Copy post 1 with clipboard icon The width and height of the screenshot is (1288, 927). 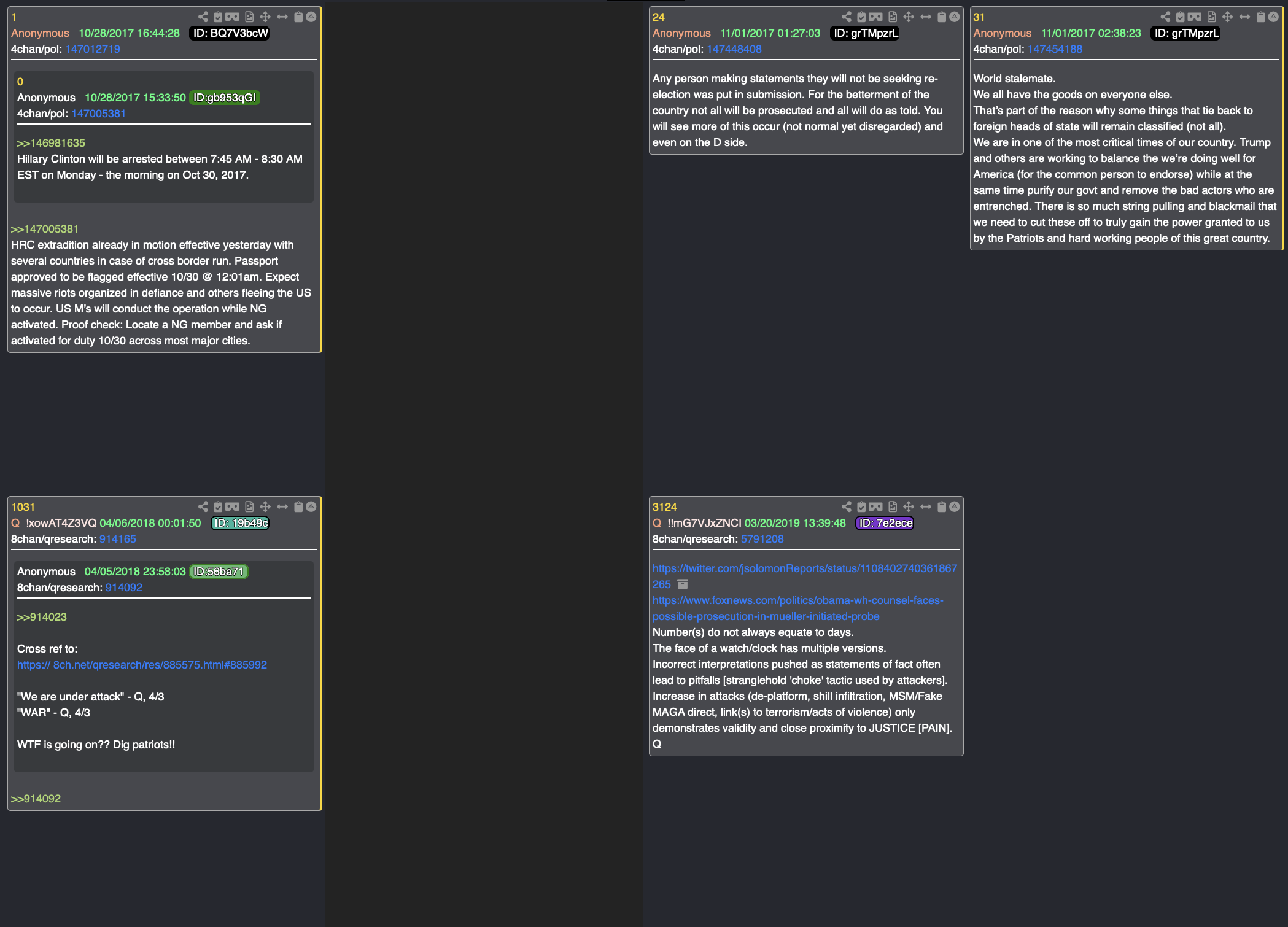298,17
